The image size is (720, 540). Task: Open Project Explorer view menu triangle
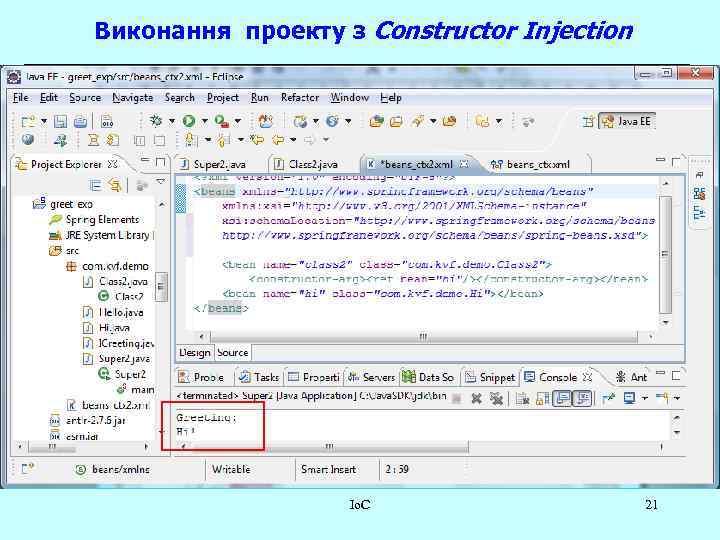pos(160,182)
